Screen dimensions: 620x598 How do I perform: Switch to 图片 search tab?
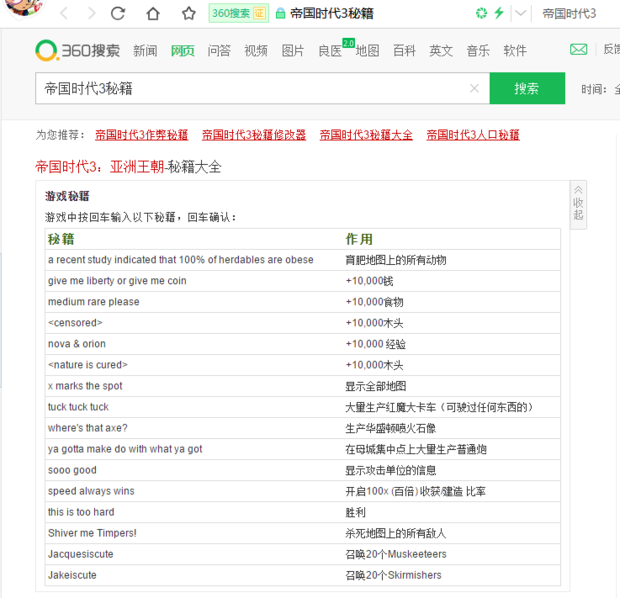(x=293, y=51)
